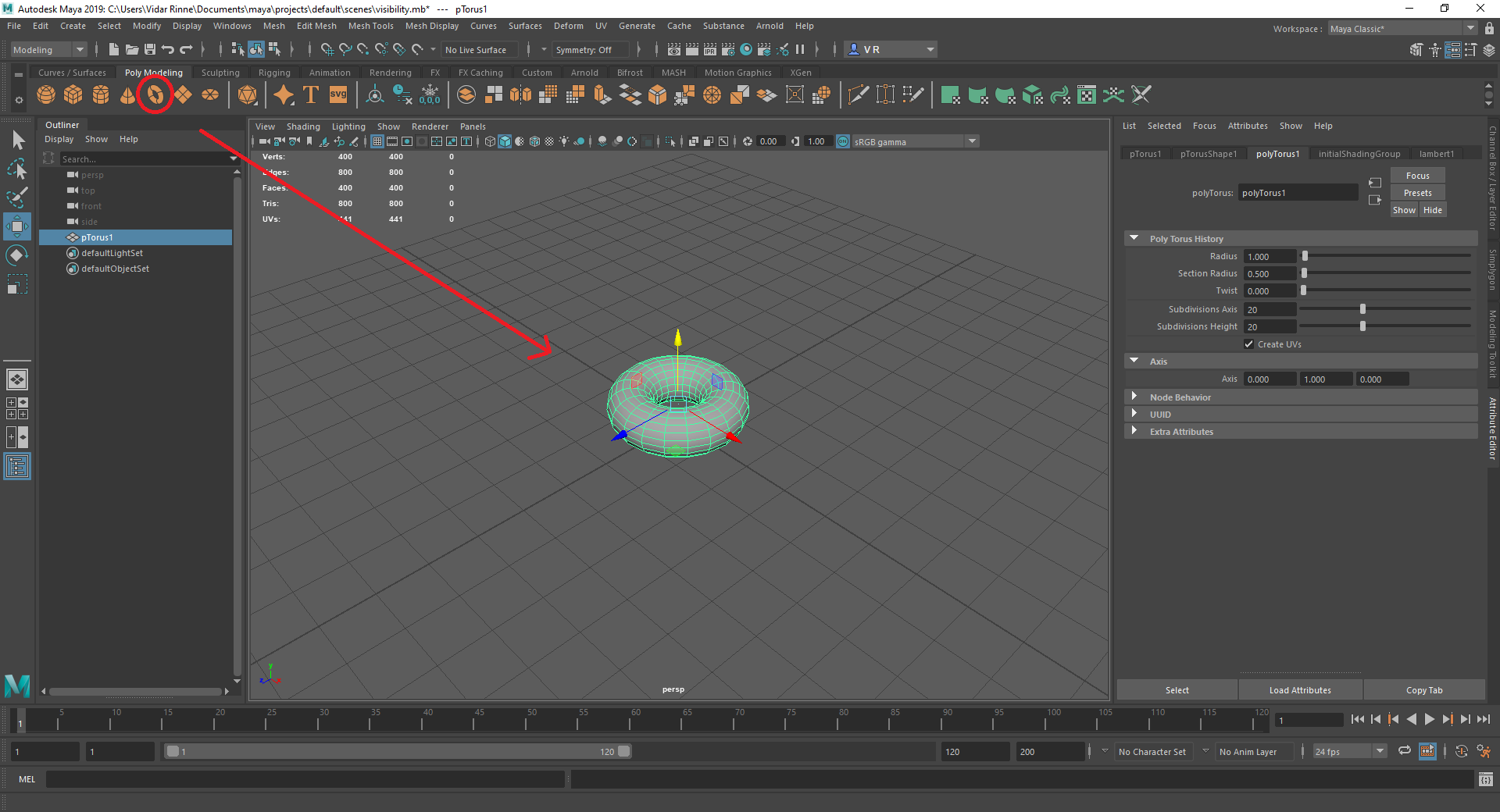Open the Mesh Tools menu
The height and width of the screenshot is (812, 1500).
370,26
